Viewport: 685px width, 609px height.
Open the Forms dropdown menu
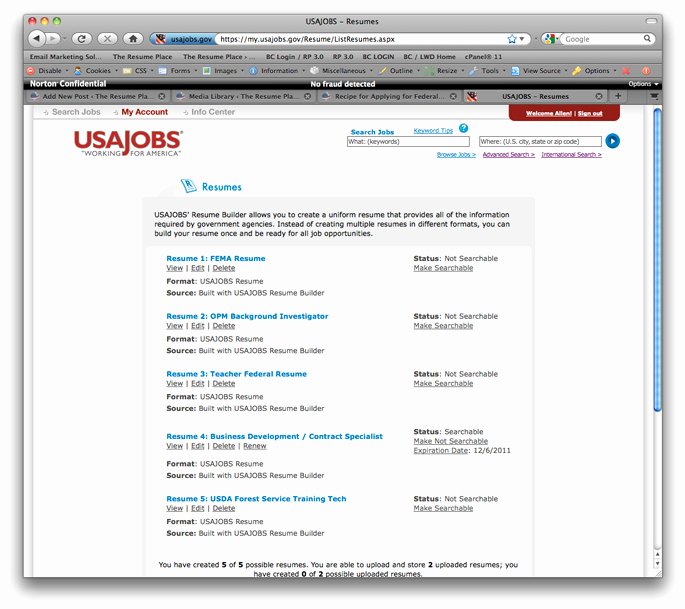[x=178, y=70]
